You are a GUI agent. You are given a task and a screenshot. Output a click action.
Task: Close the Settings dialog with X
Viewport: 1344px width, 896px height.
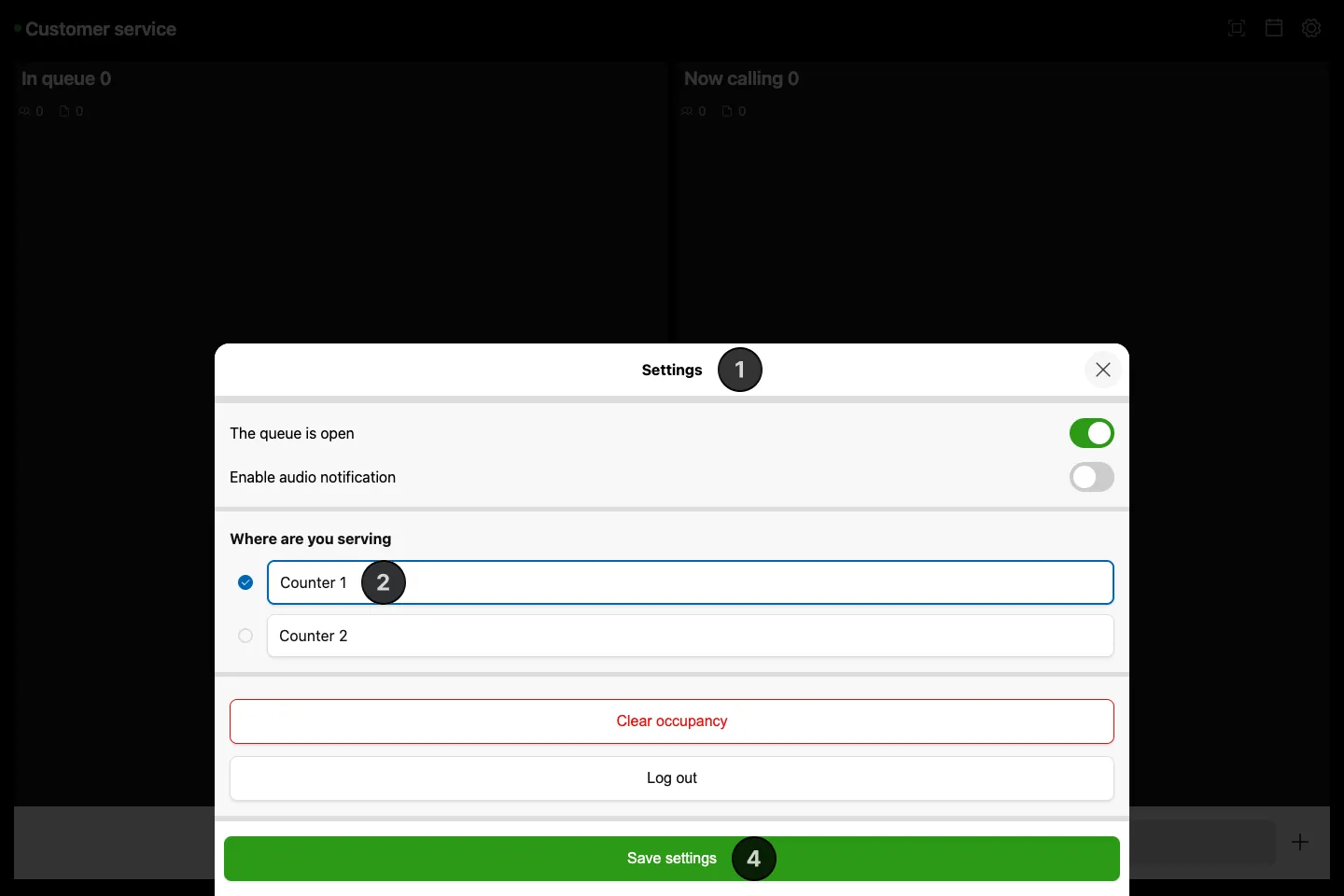click(x=1102, y=370)
